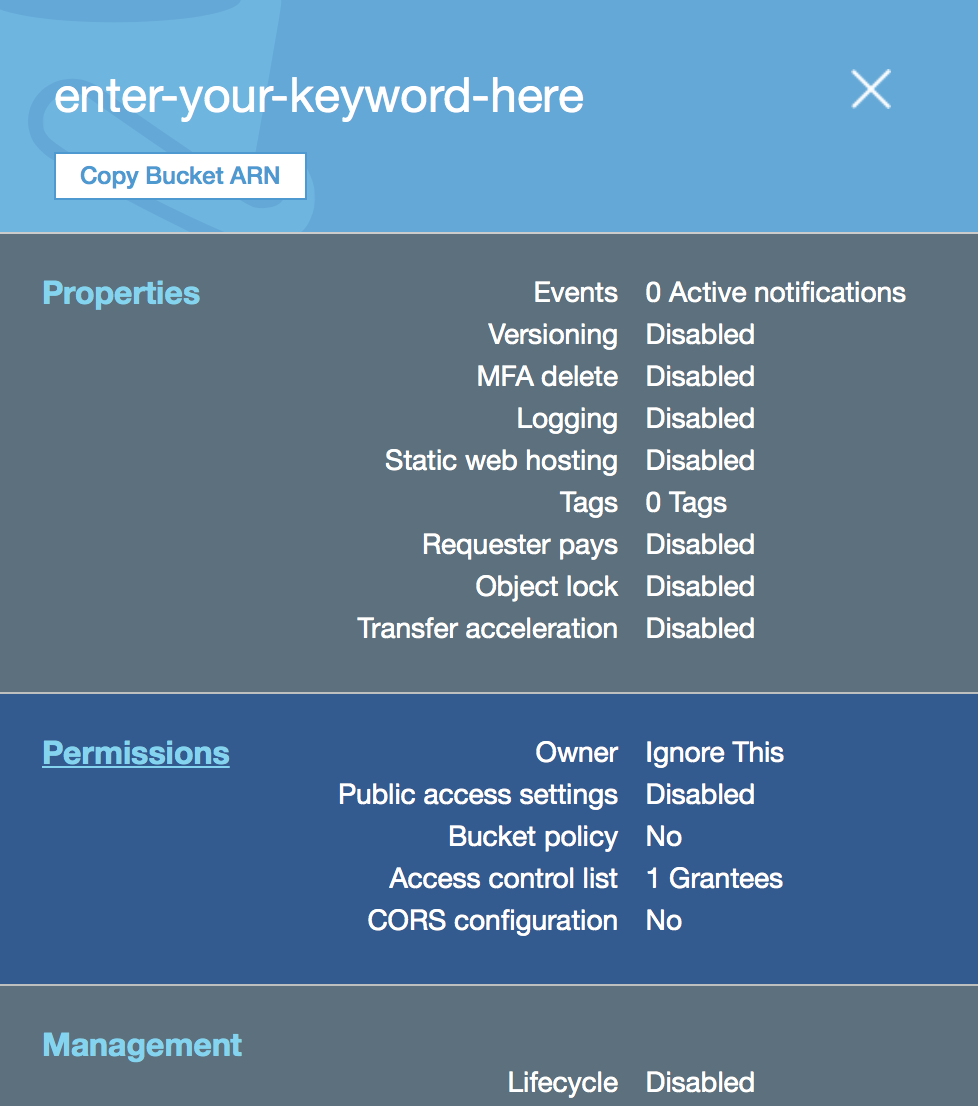Click the Versioning Disabled value
The height and width of the screenshot is (1106, 978).
(x=700, y=334)
